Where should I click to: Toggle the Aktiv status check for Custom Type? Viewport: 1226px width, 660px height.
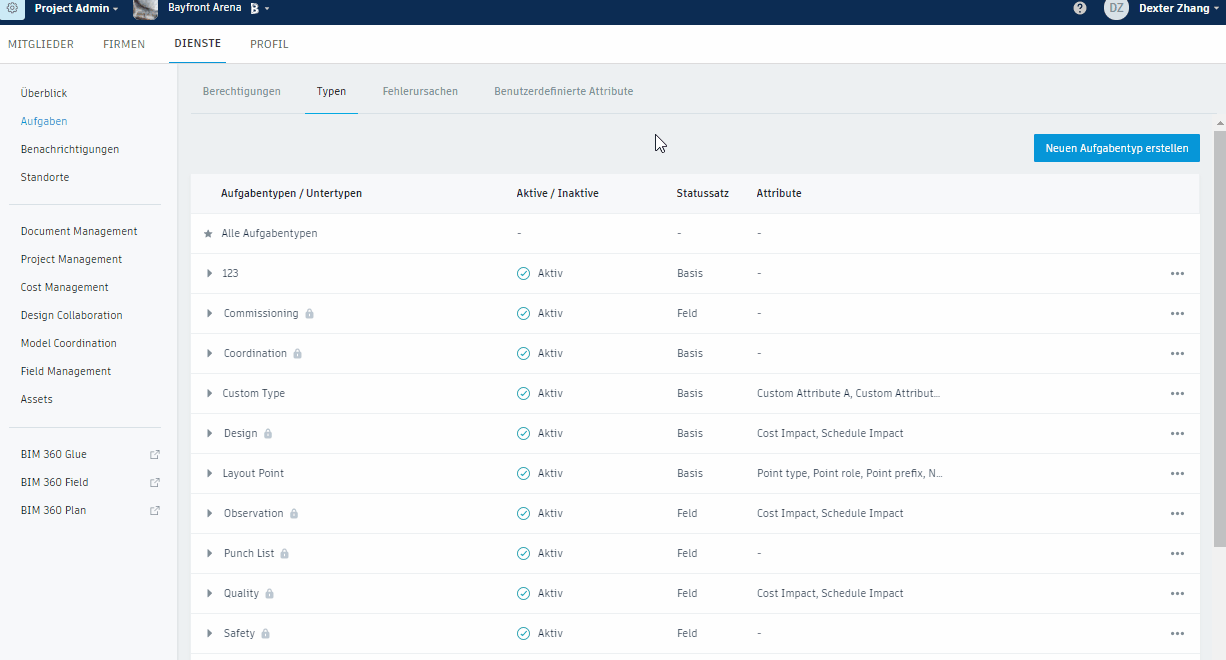(x=523, y=393)
